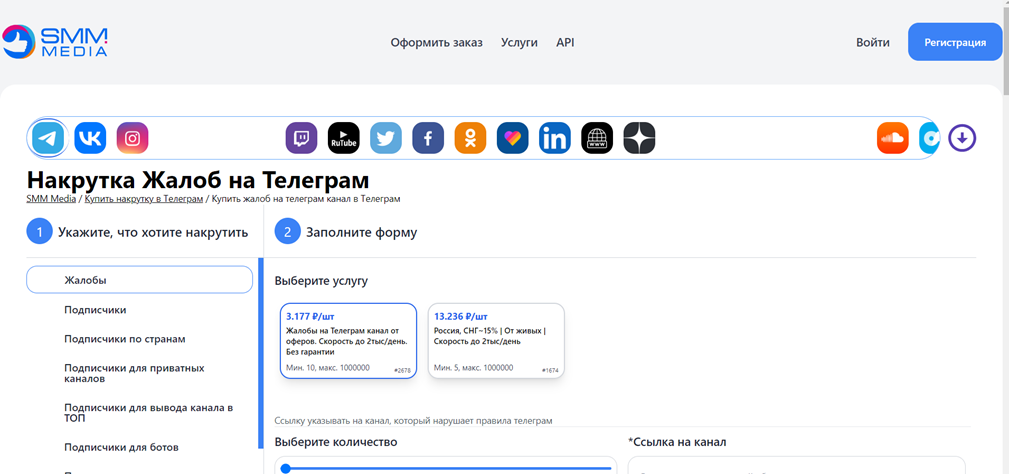
Task: Open the API menu item
Action: click(565, 42)
